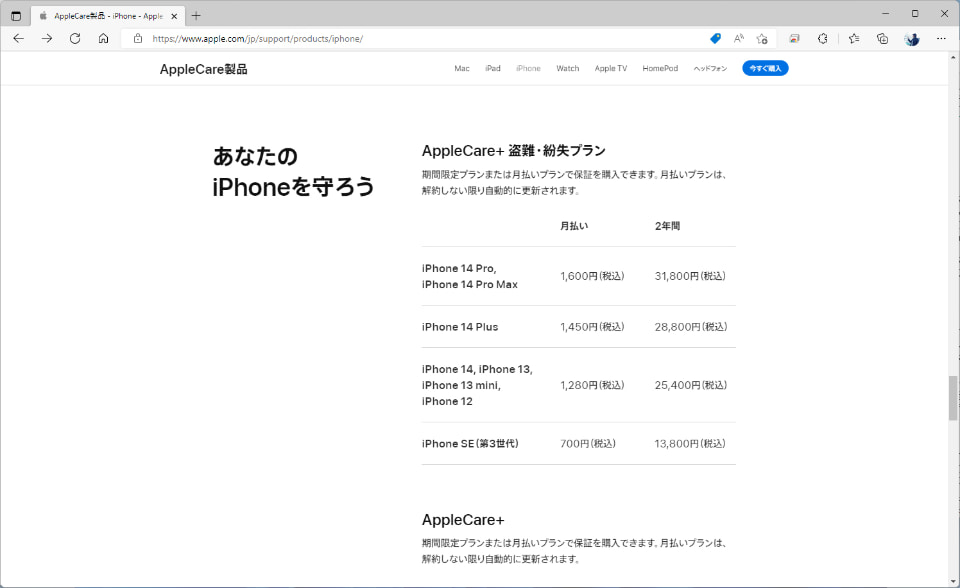Open Settings and more menu
This screenshot has height=588, width=960.
point(940,38)
